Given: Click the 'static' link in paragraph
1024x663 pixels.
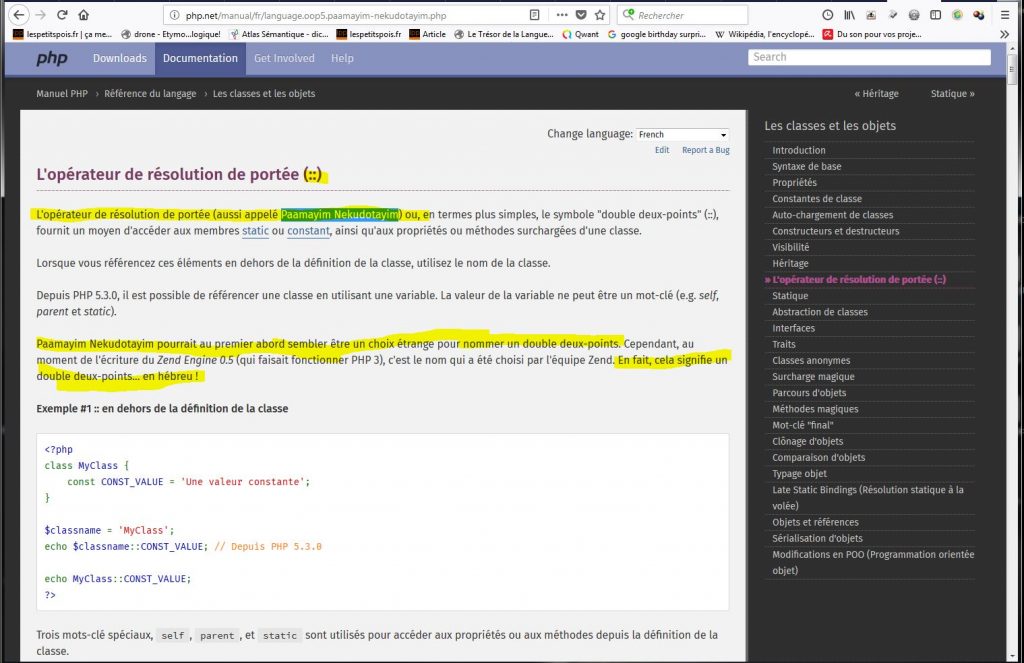Looking at the screenshot, I should 255,231.
